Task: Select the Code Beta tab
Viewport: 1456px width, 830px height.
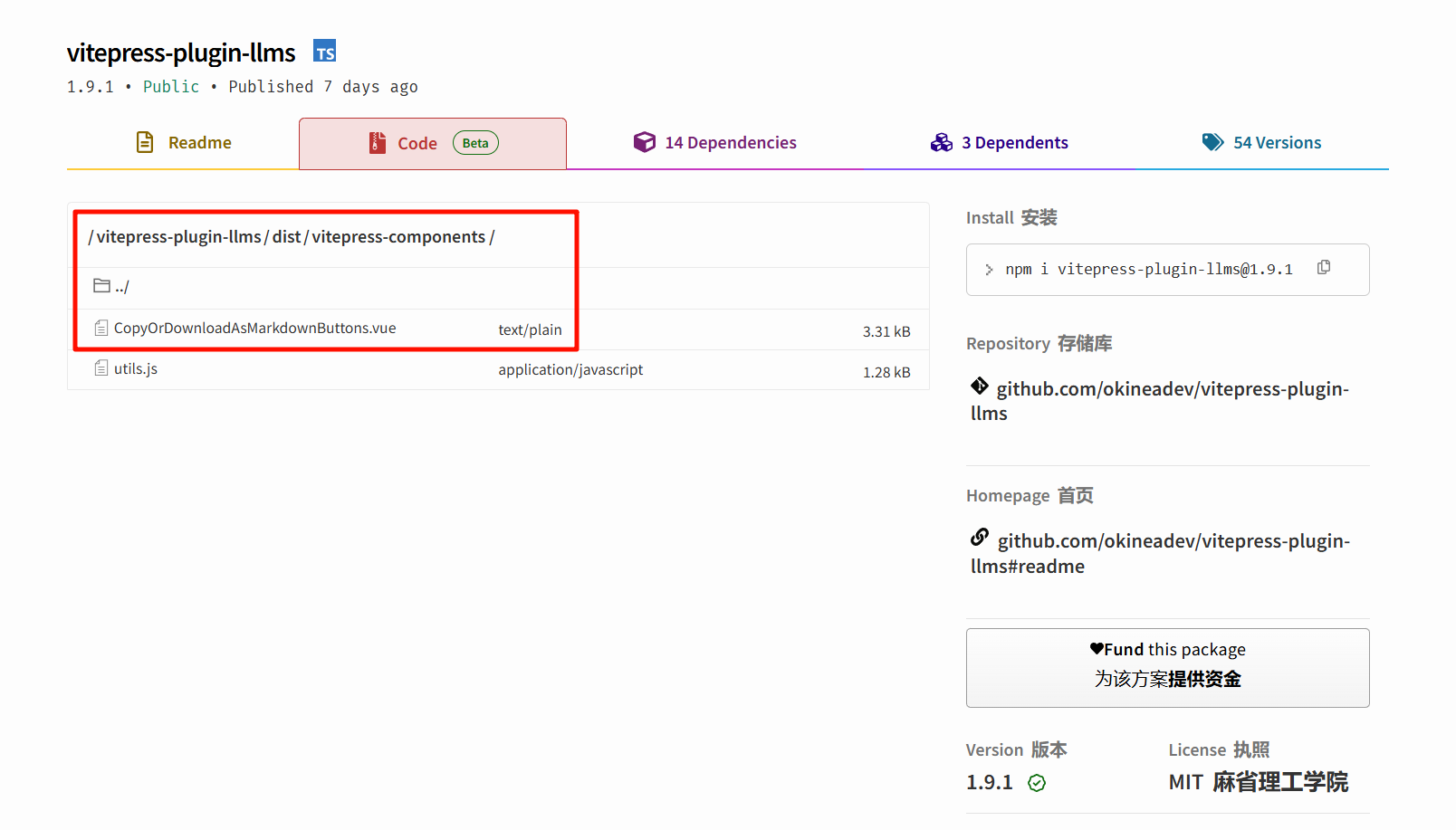Action: click(433, 143)
